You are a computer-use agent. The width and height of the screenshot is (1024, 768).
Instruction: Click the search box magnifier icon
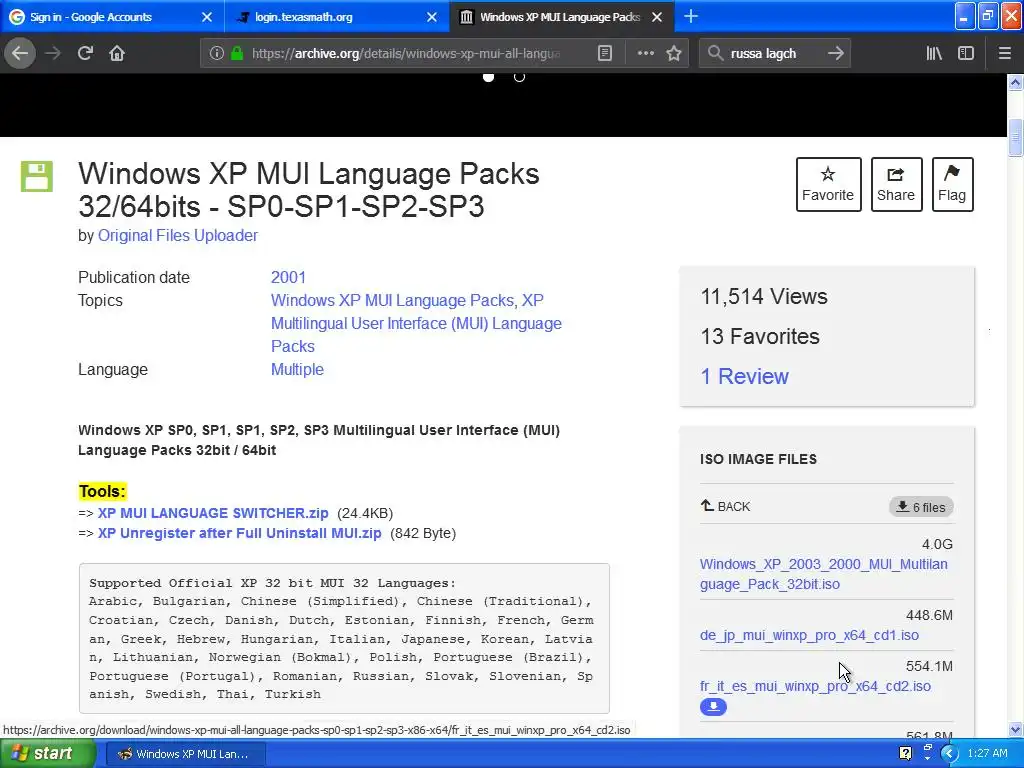715,53
